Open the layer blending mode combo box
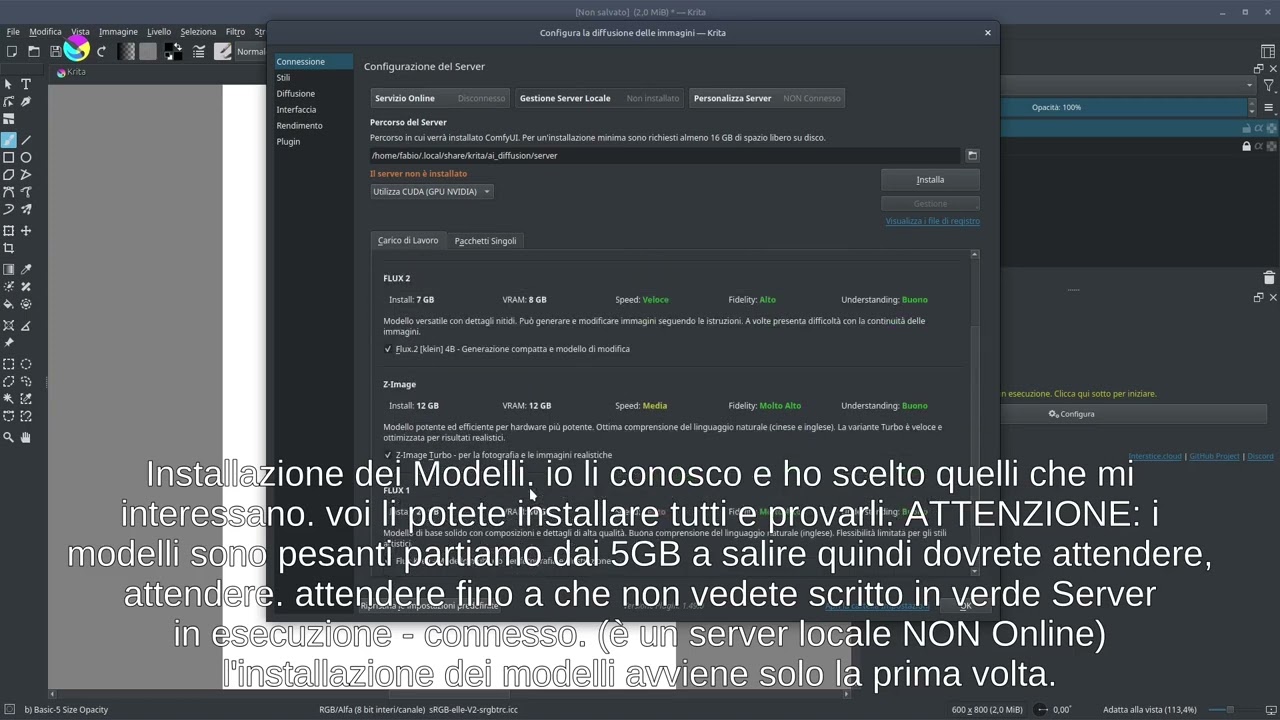 1126,86
